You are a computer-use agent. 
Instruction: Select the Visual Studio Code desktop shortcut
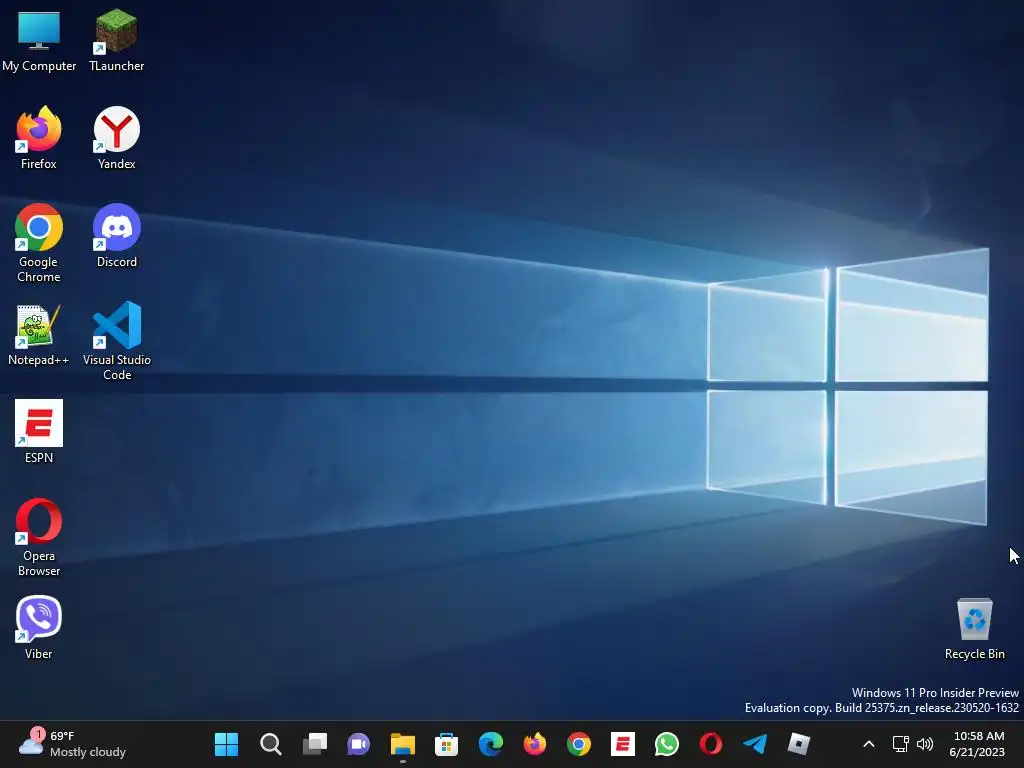[x=116, y=341]
